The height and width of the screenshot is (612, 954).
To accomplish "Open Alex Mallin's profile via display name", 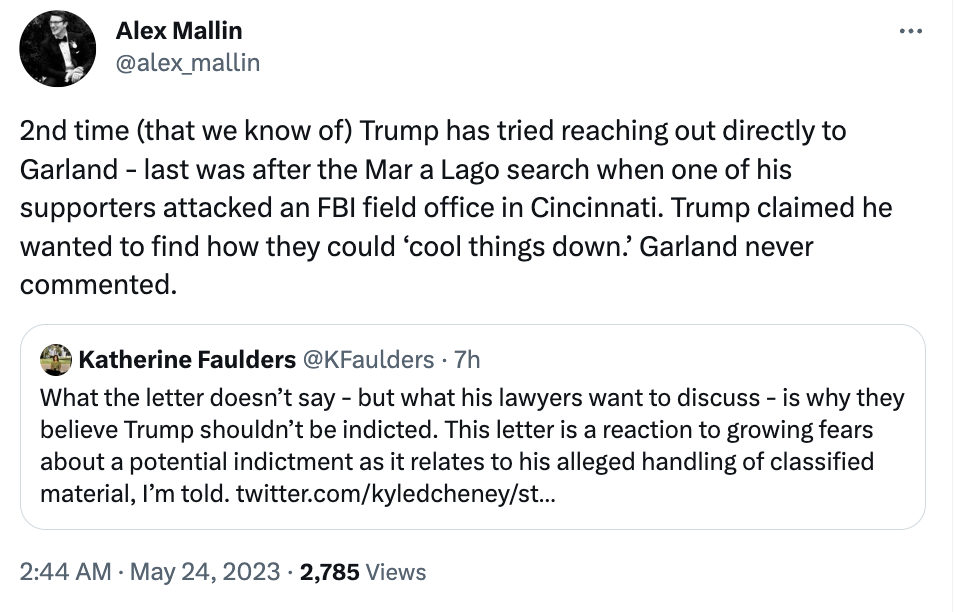I will [179, 32].
